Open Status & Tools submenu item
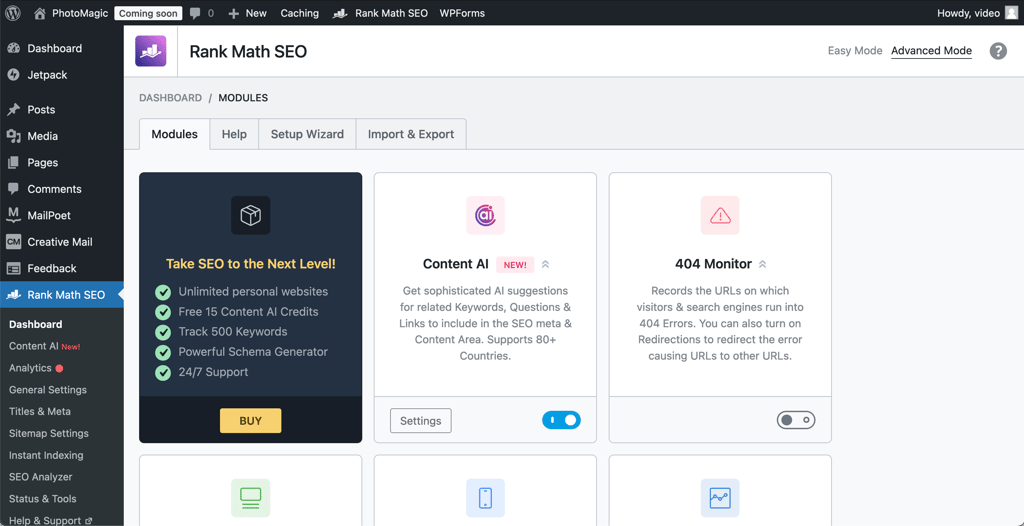1024x526 pixels. tap(42, 499)
